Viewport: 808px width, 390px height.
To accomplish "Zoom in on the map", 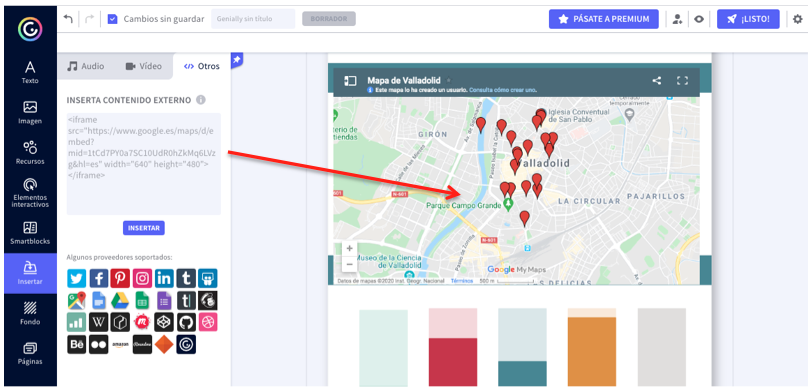I will click(349, 248).
